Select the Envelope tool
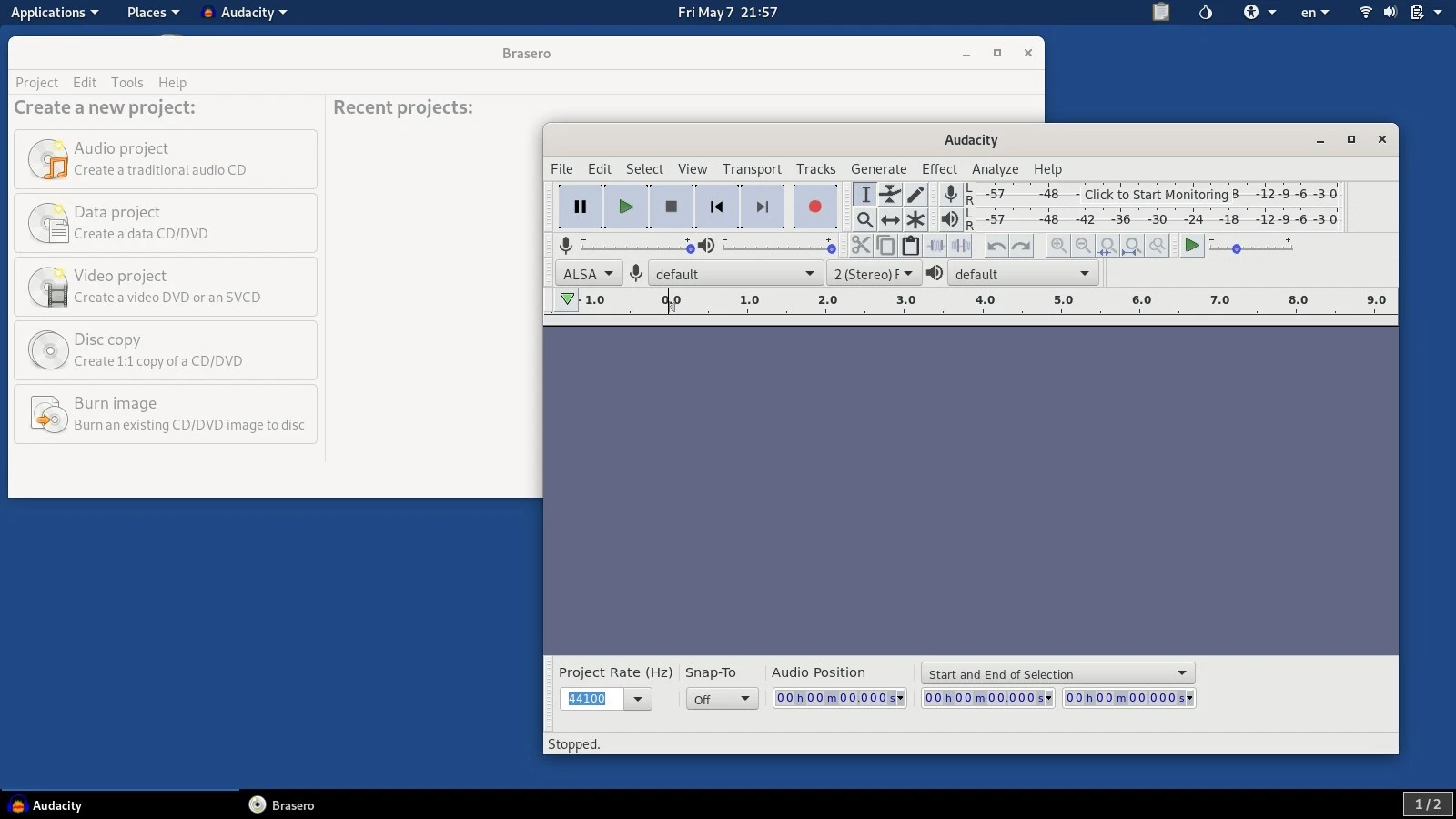 tap(890, 194)
